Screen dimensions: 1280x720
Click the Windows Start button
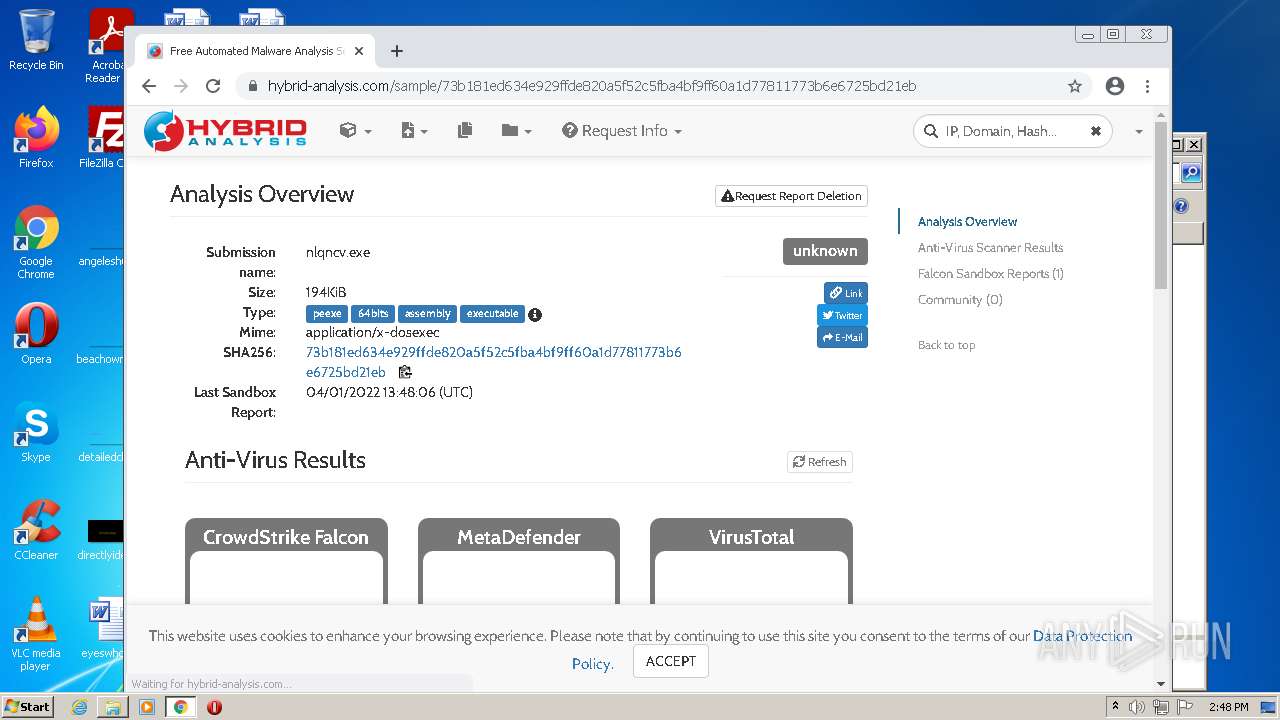click(28, 707)
